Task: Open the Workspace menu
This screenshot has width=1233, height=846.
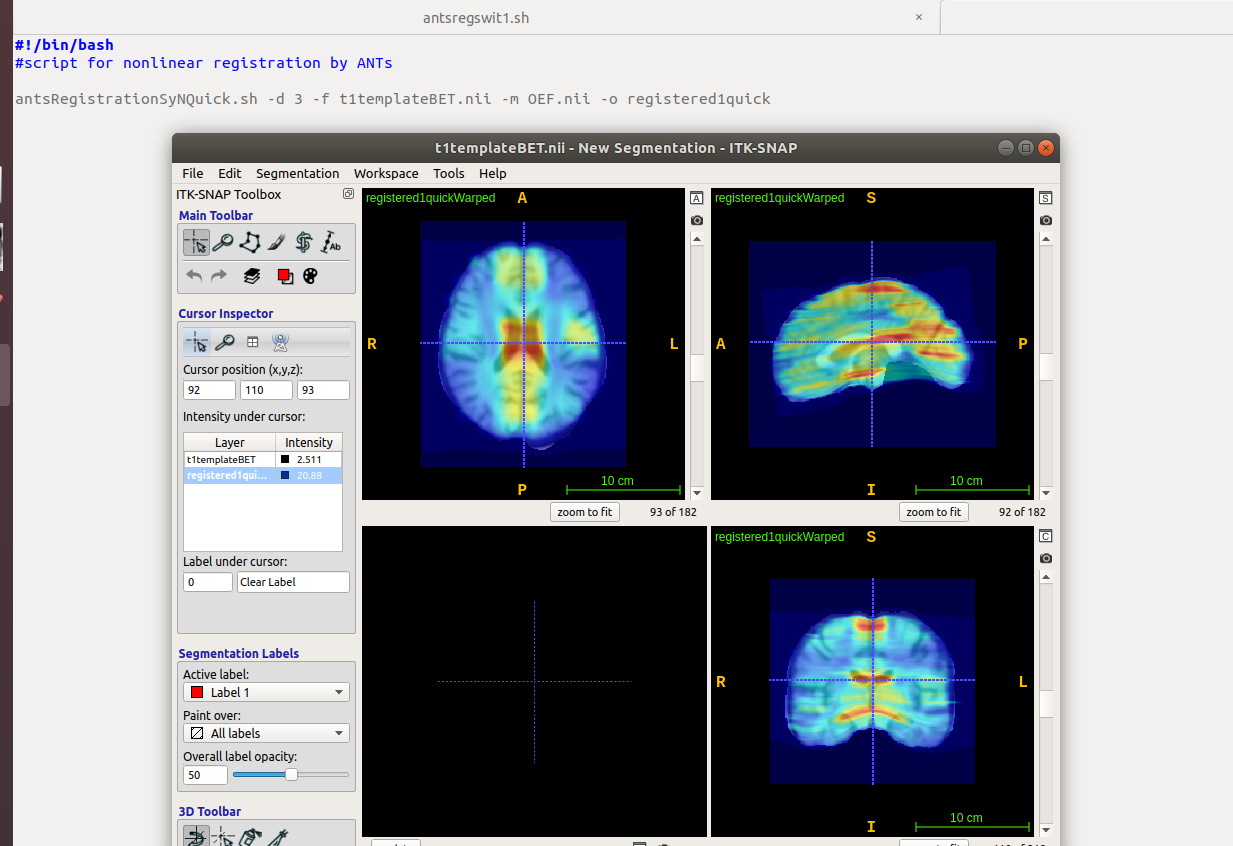Action: point(386,173)
